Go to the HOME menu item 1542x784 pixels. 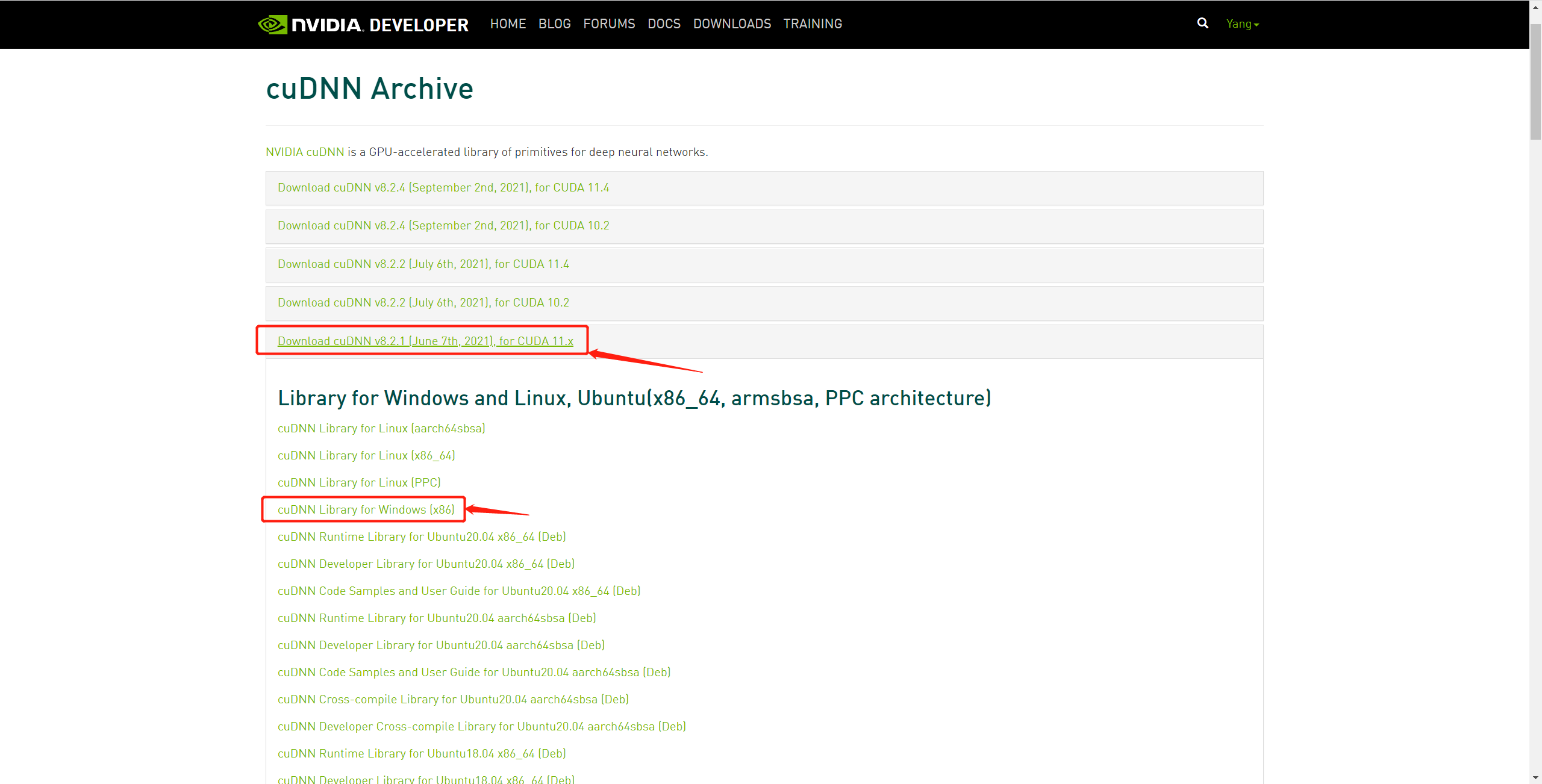508,24
